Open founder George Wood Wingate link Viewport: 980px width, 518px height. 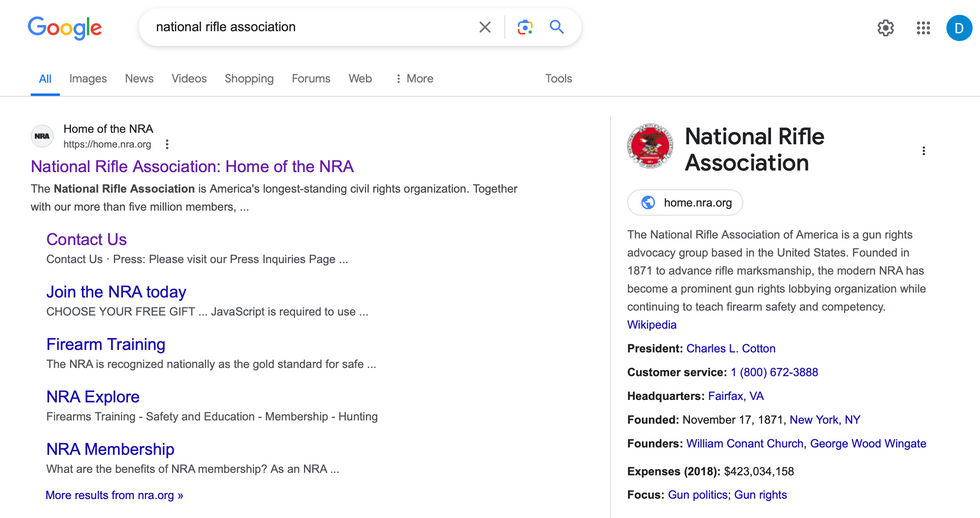[868, 444]
